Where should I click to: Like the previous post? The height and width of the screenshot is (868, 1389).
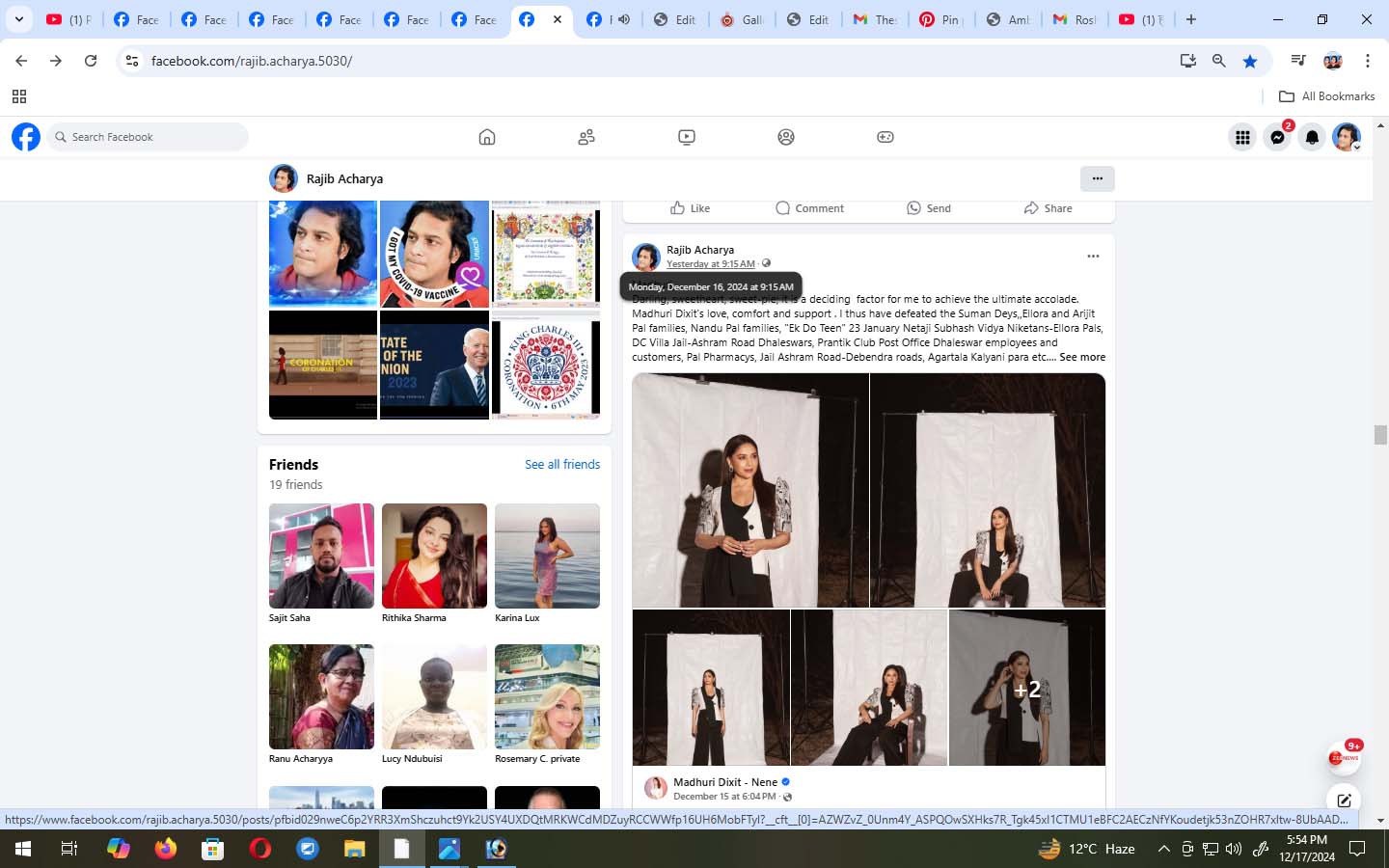point(690,208)
